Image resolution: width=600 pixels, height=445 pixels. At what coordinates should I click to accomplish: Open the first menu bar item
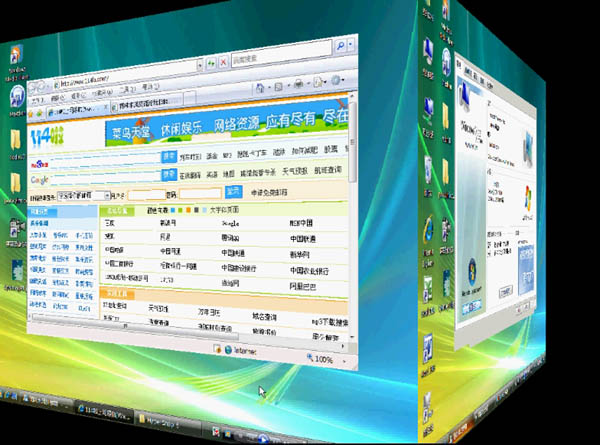click(37, 100)
